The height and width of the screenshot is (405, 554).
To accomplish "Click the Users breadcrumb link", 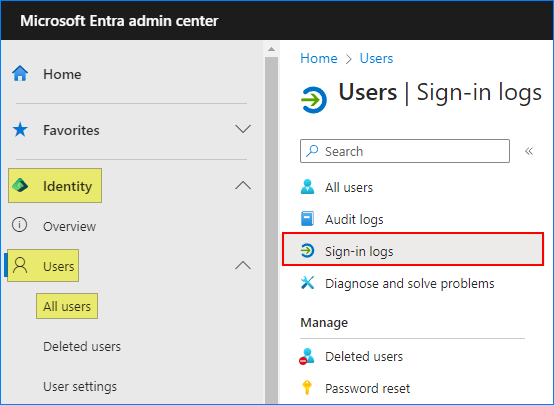I will (376, 58).
